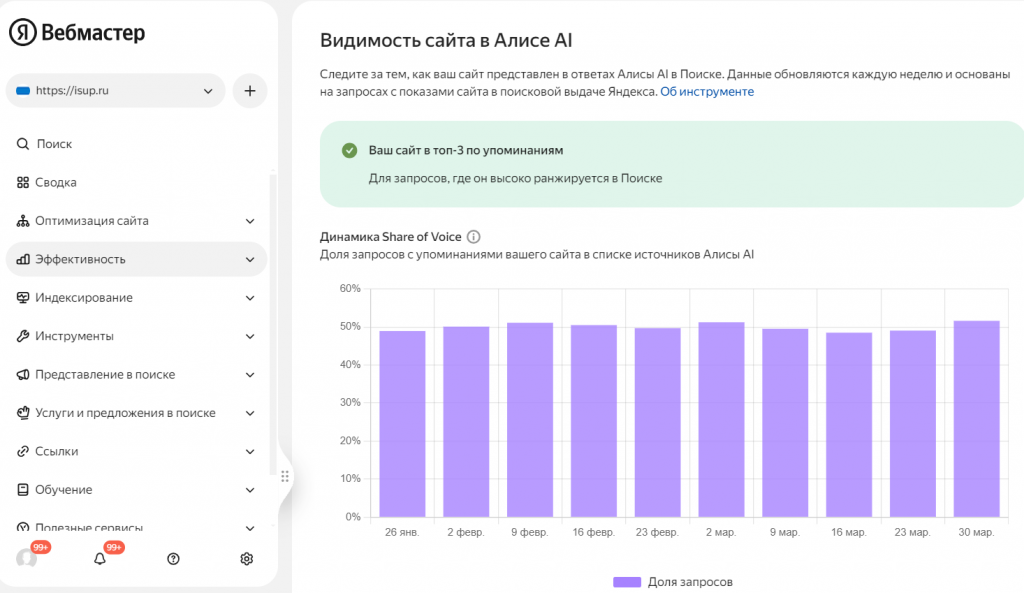Click the 26 янв. bar

click(x=402, y=424)
